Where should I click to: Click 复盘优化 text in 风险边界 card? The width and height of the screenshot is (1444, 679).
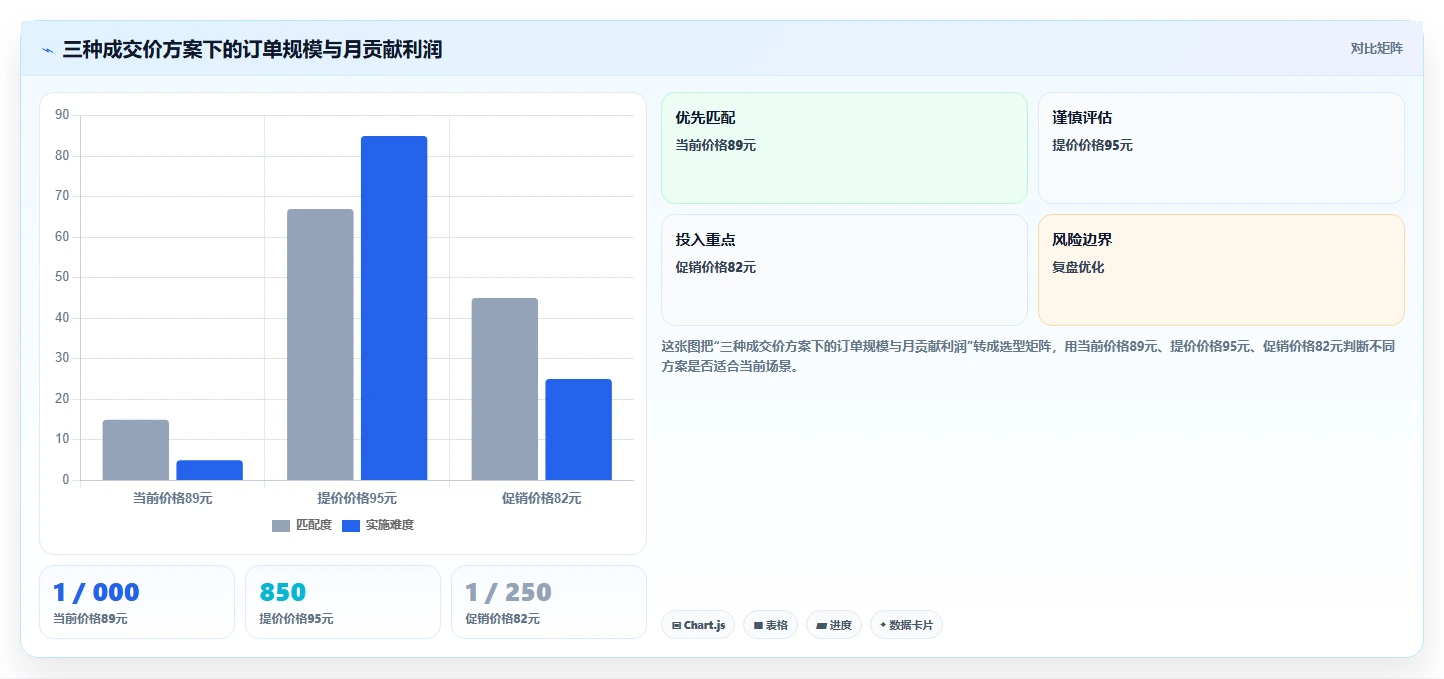pyautogui.click(x=1078, y=267)
